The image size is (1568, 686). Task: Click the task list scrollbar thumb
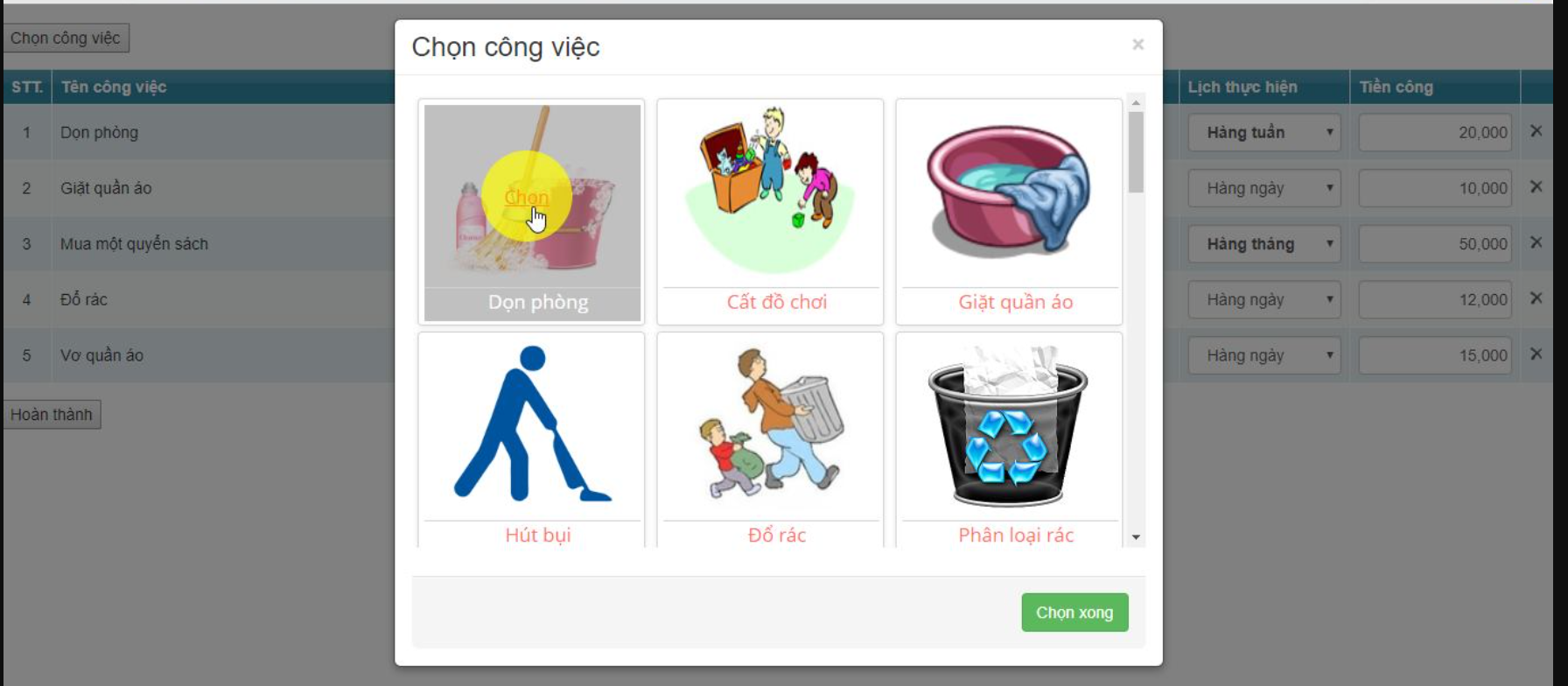pyautogui.click(x=1136, y=152)
